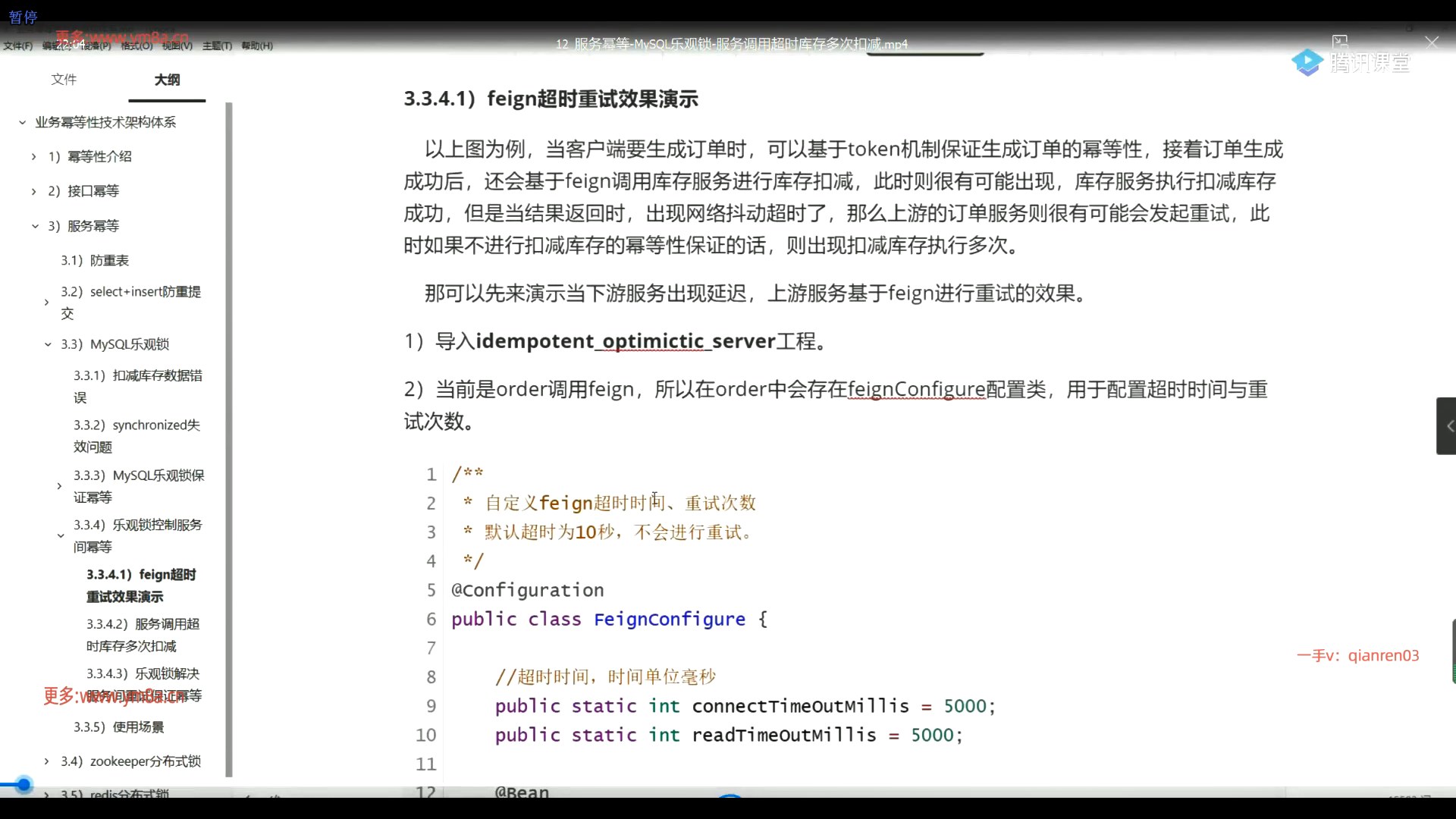Collapse section 3.3) MySQL乐观锁
This screenshot has width=1456, height=819.
47,344
